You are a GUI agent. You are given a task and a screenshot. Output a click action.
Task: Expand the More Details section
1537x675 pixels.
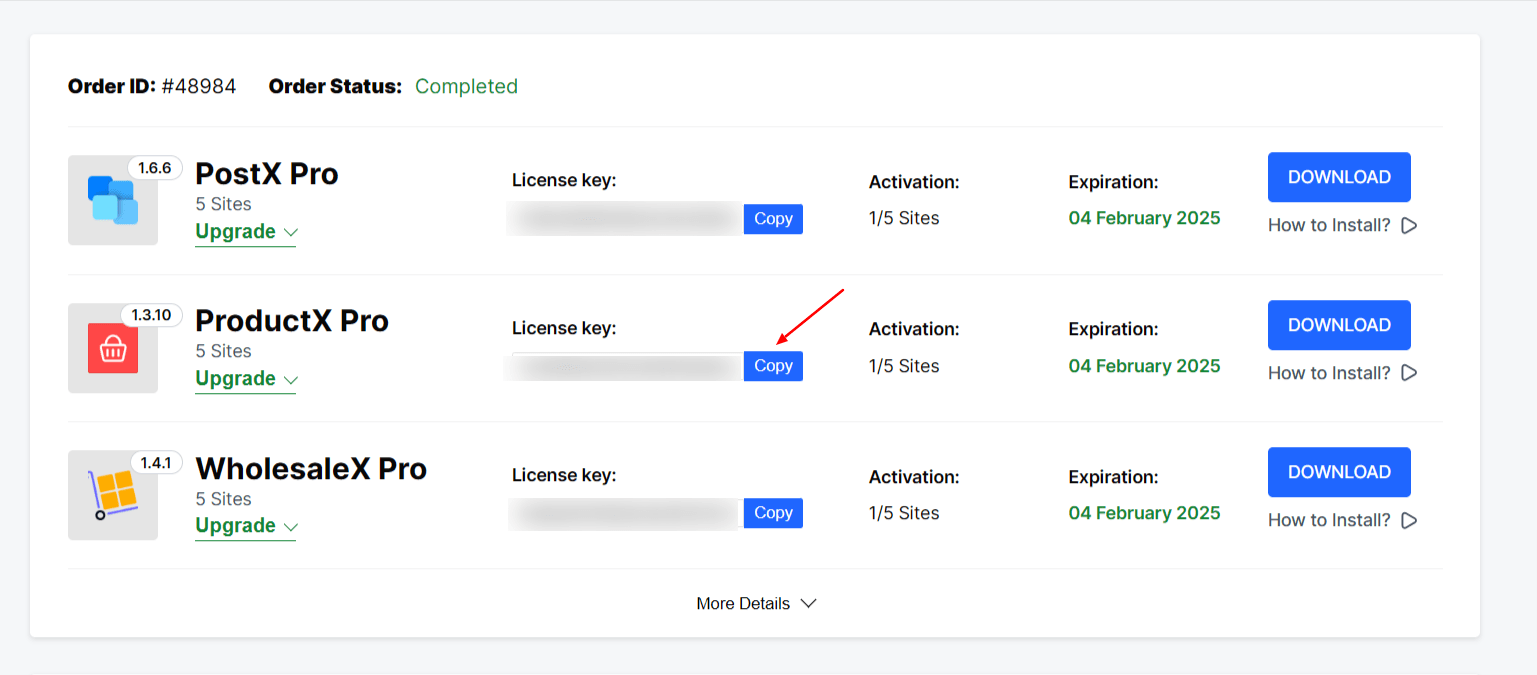(x=756, y=603)
